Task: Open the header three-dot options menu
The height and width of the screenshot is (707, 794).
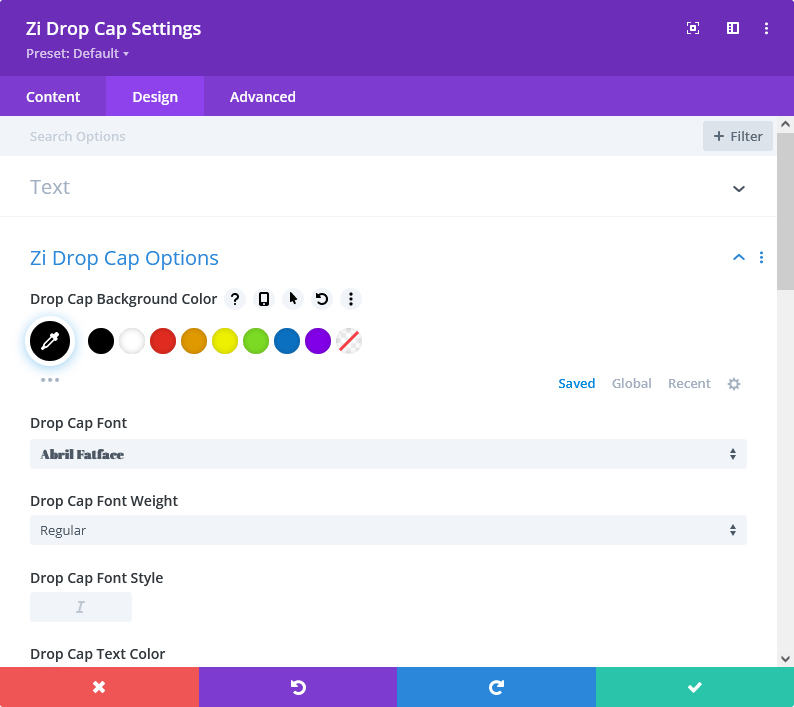Action: click(766, 28)
